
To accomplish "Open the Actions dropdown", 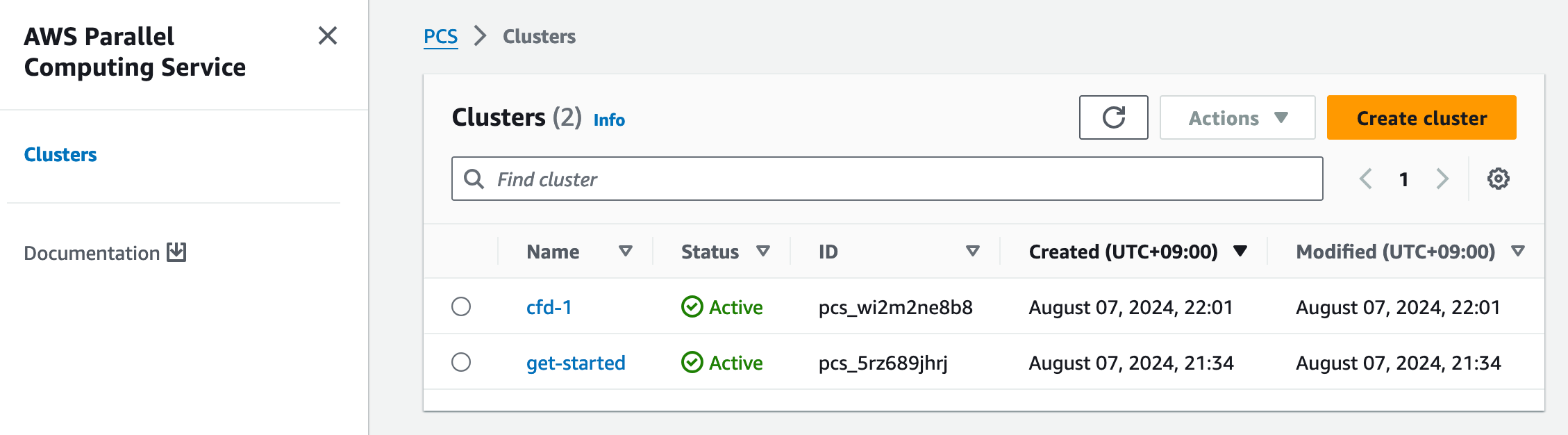I will tap(1237, 118).
